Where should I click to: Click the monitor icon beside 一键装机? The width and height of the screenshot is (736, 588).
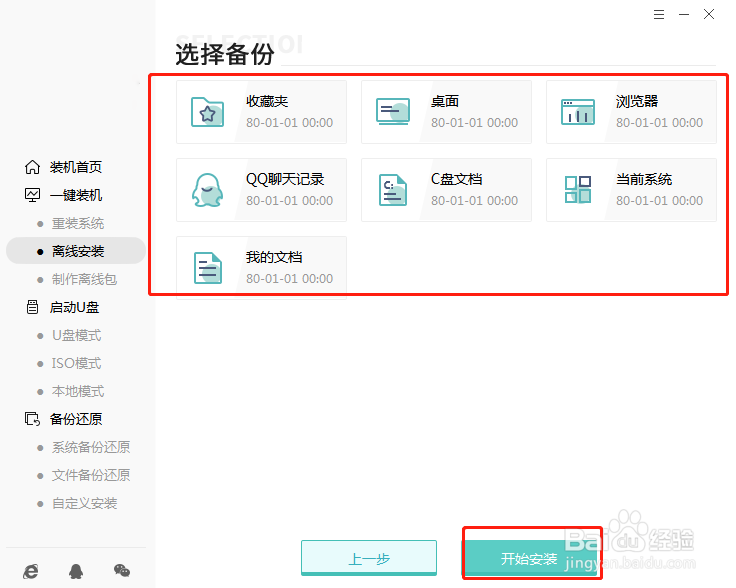pos(32,195)
